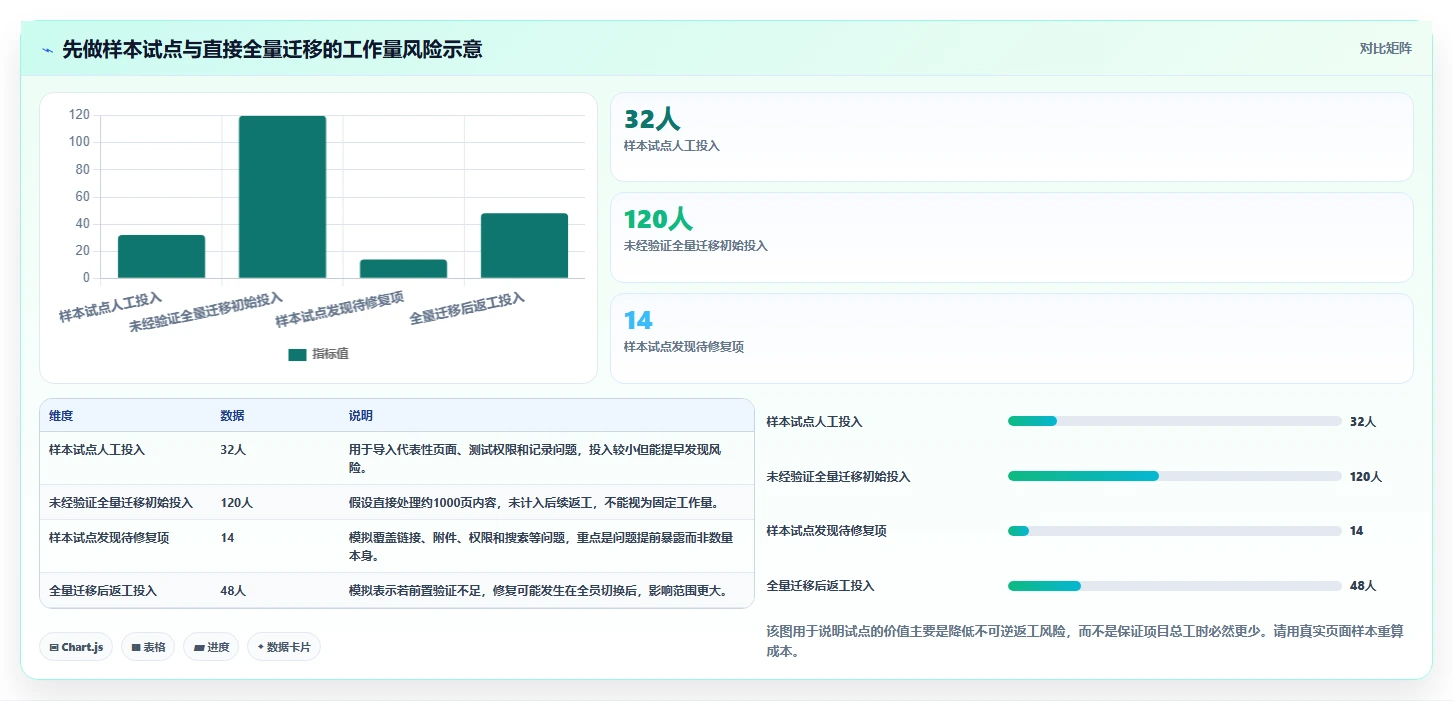This screenshot has height=701, width=1453.
Task: Click the 样本试点发现待修复项 chart bar
Action: tap(403, 269)
